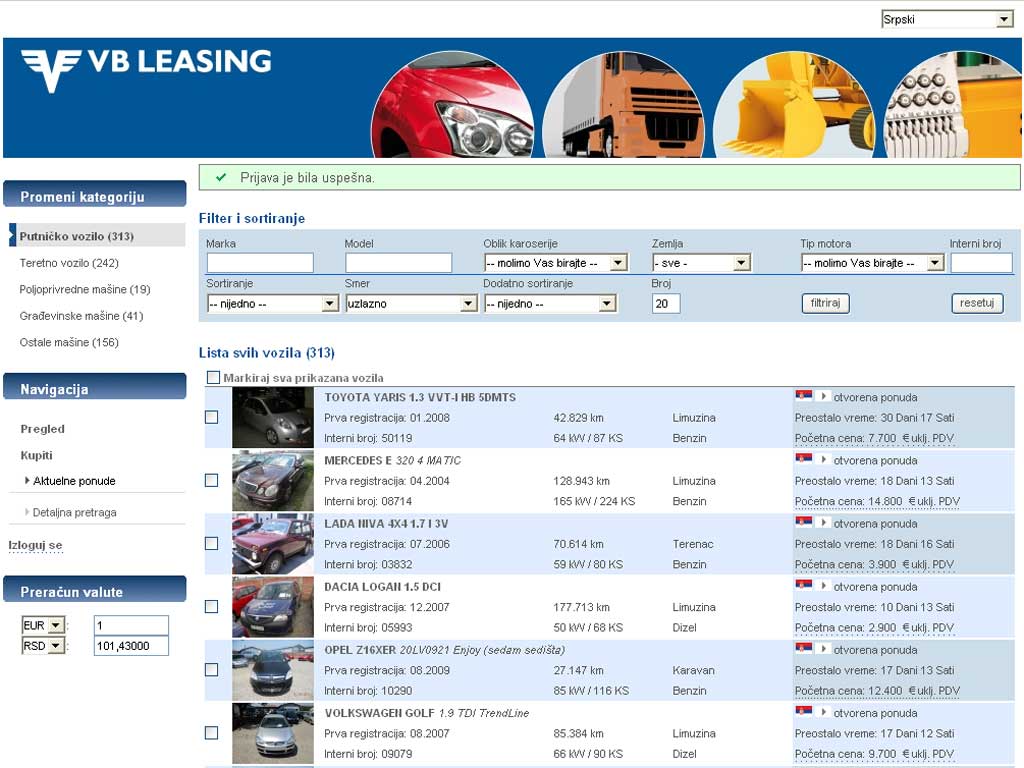This screenshot has height=768, width=1024.
Task: Open the EUR currency dropdown
Action: [x=43, y=626]
